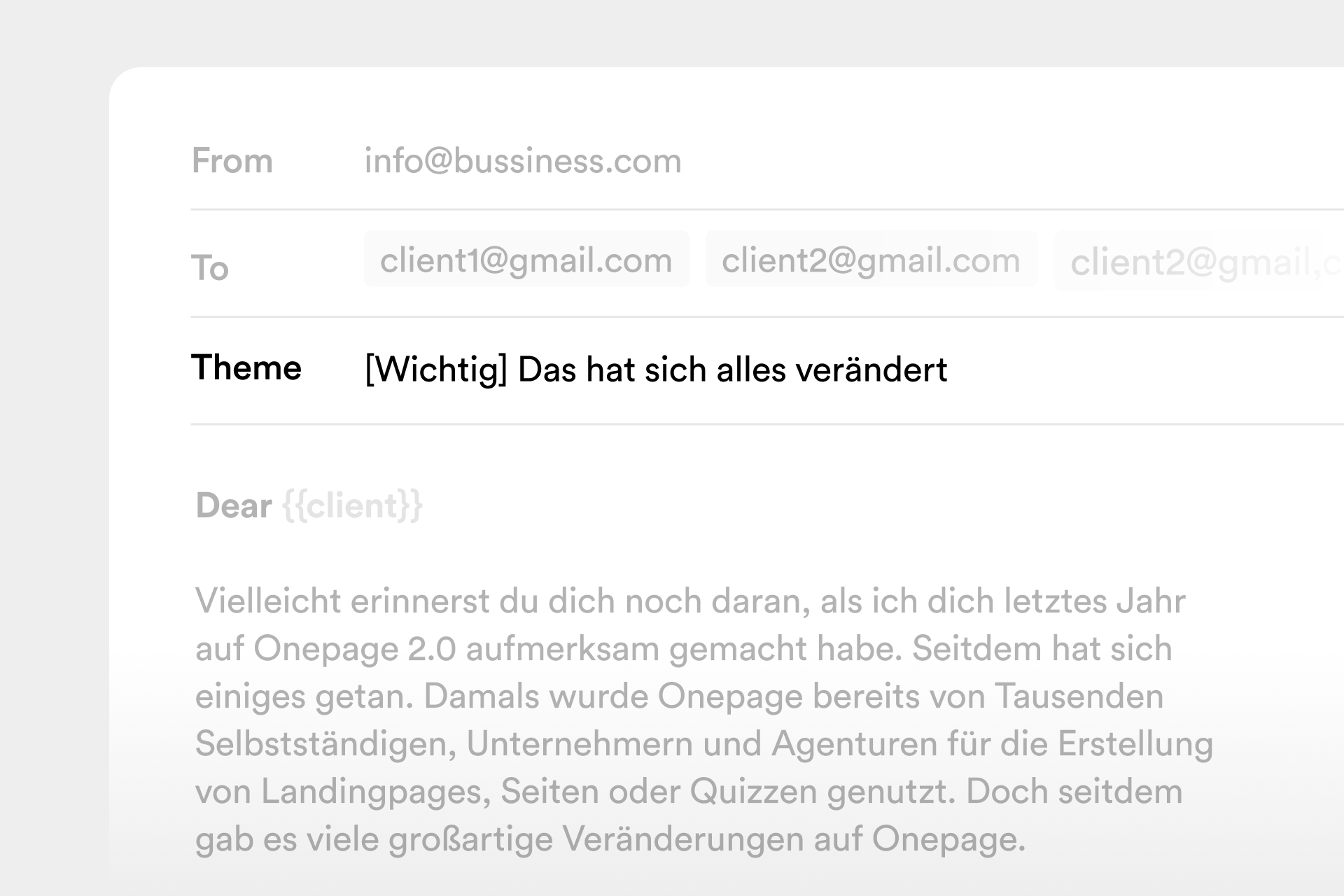
Task: Click the Dear greeting text
Action: point(233,505)
